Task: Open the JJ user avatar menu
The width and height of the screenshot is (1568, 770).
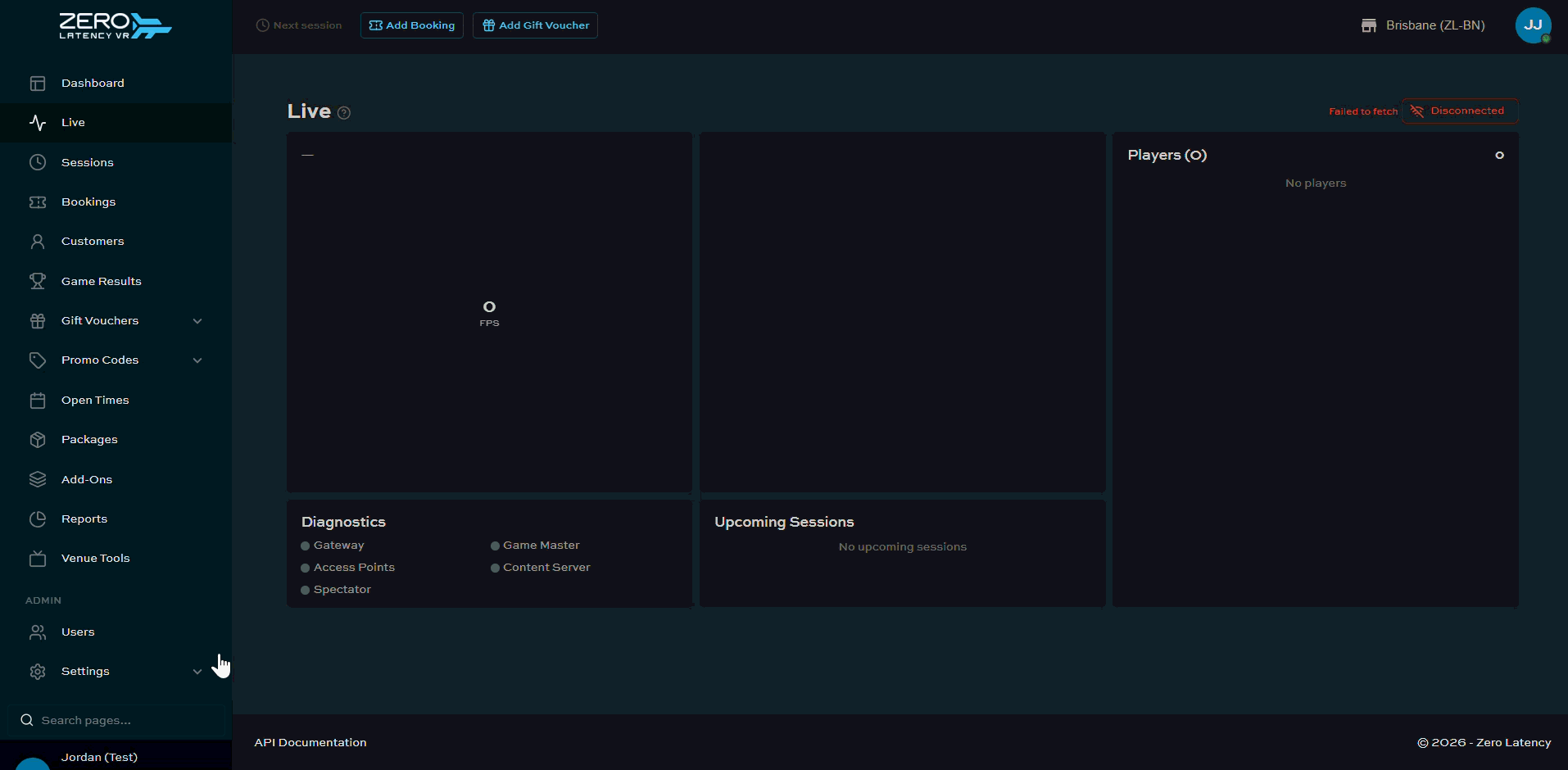Action: coord(1533,25)
